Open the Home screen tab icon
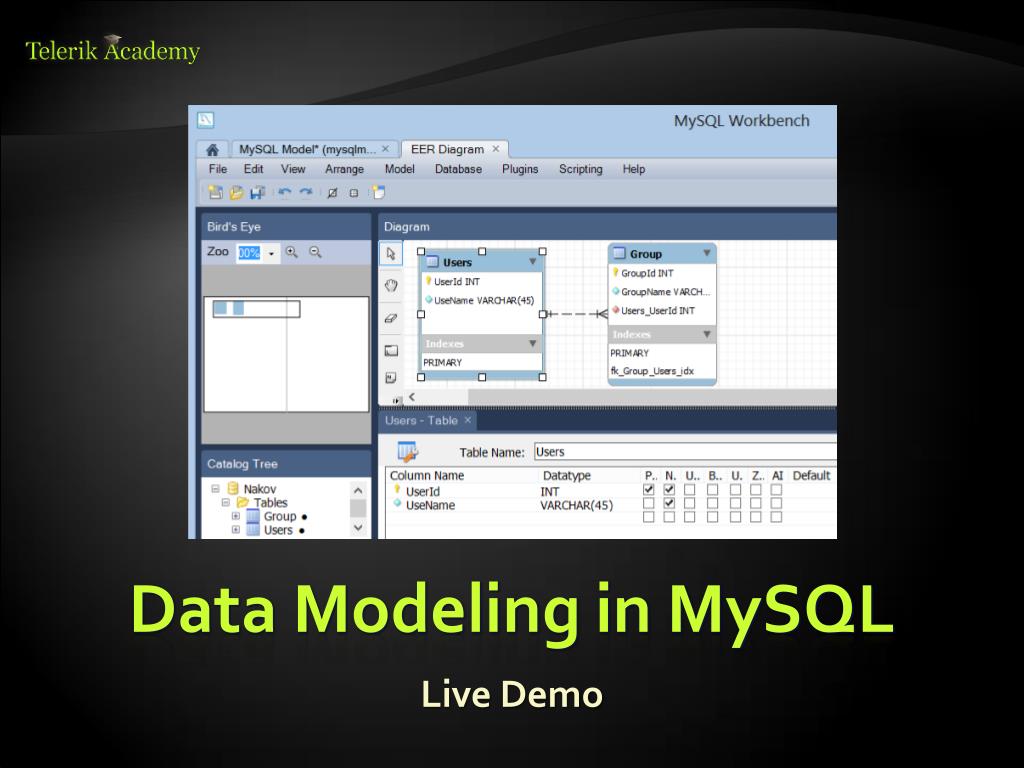The image size is (1024, 768). pos(212,150)
